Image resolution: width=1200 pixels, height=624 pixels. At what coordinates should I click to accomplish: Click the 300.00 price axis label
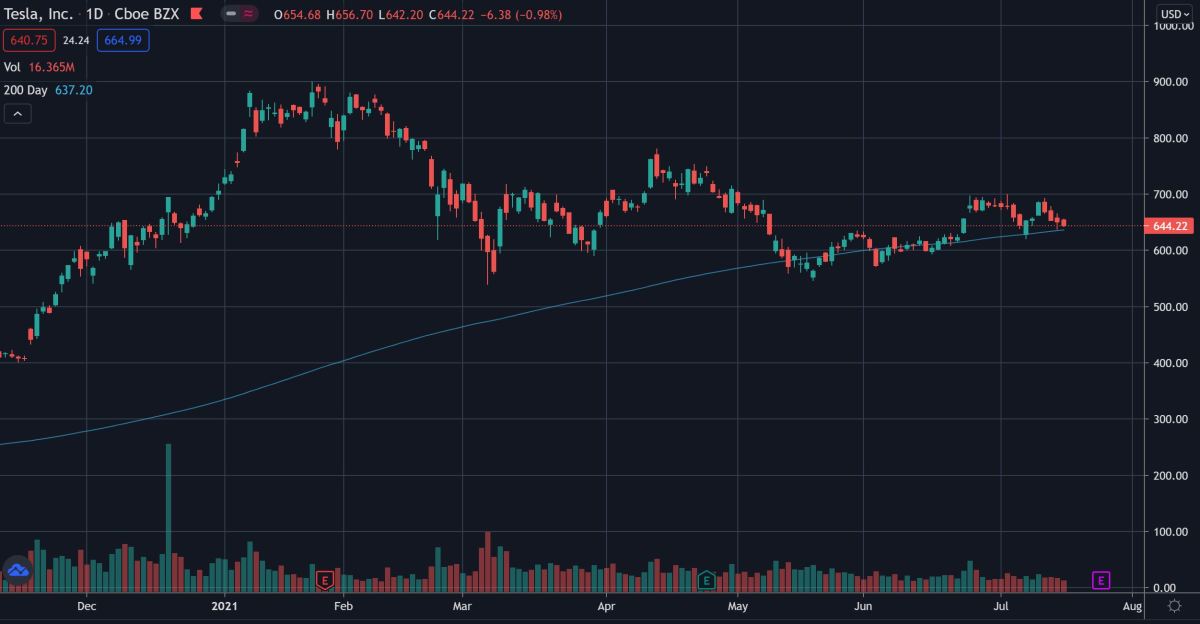pos(1170,420)
